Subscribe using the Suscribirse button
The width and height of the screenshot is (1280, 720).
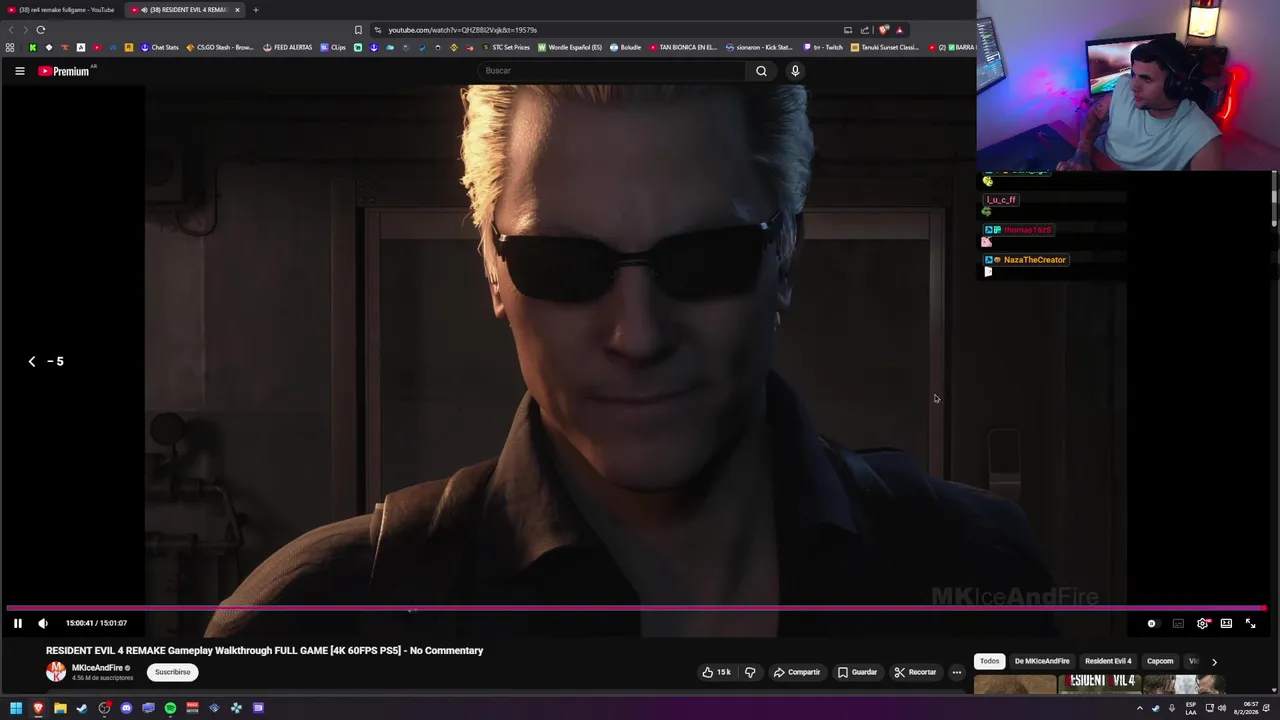pos(172,672)
